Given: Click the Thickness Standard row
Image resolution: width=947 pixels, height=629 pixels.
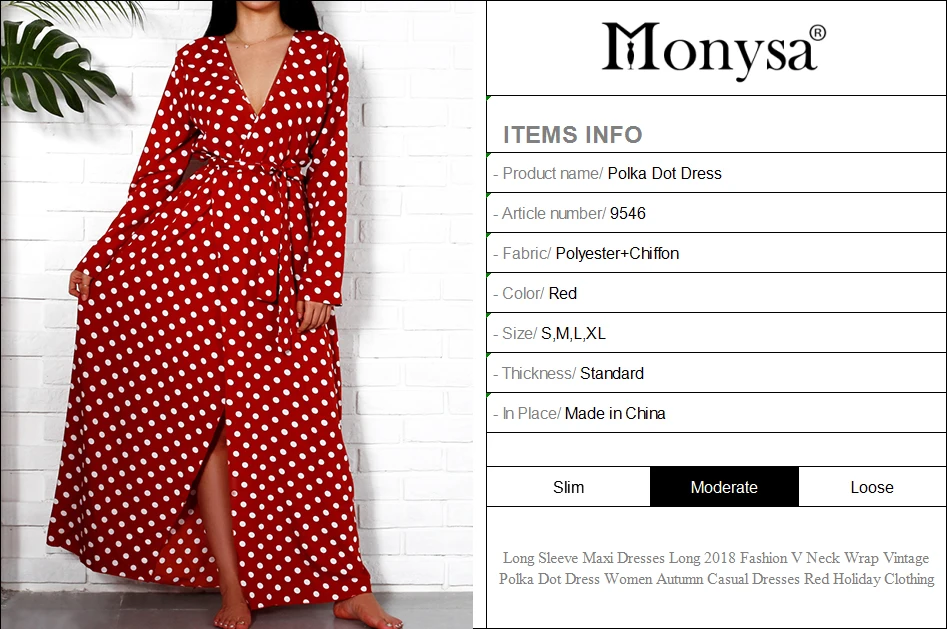Looking at the screenshot, I should tap(716, 373).
